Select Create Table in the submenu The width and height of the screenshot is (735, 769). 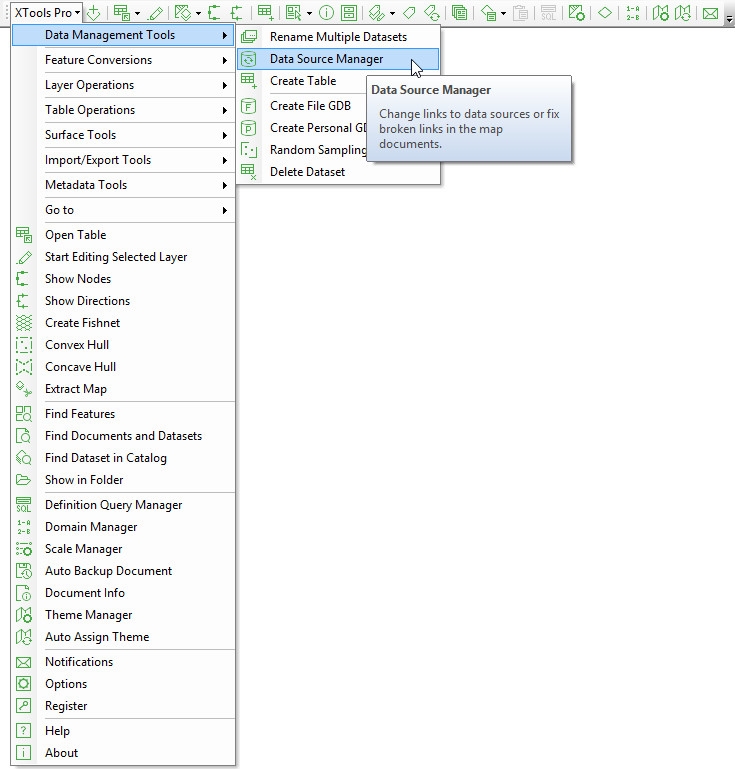302,81
